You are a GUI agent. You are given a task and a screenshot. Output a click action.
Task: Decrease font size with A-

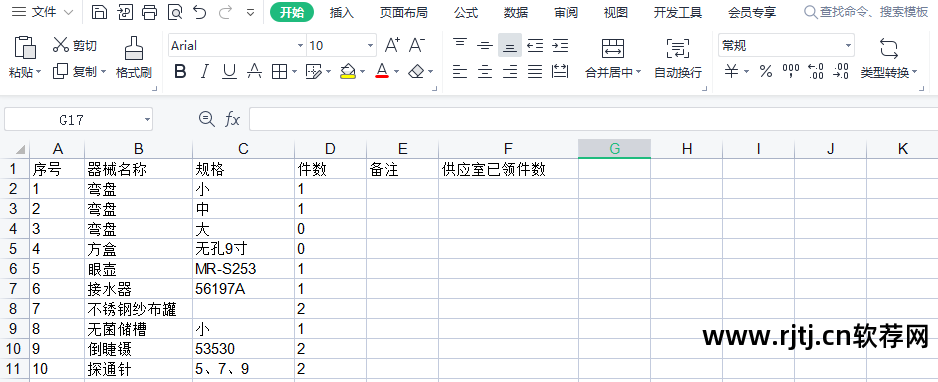416,45
